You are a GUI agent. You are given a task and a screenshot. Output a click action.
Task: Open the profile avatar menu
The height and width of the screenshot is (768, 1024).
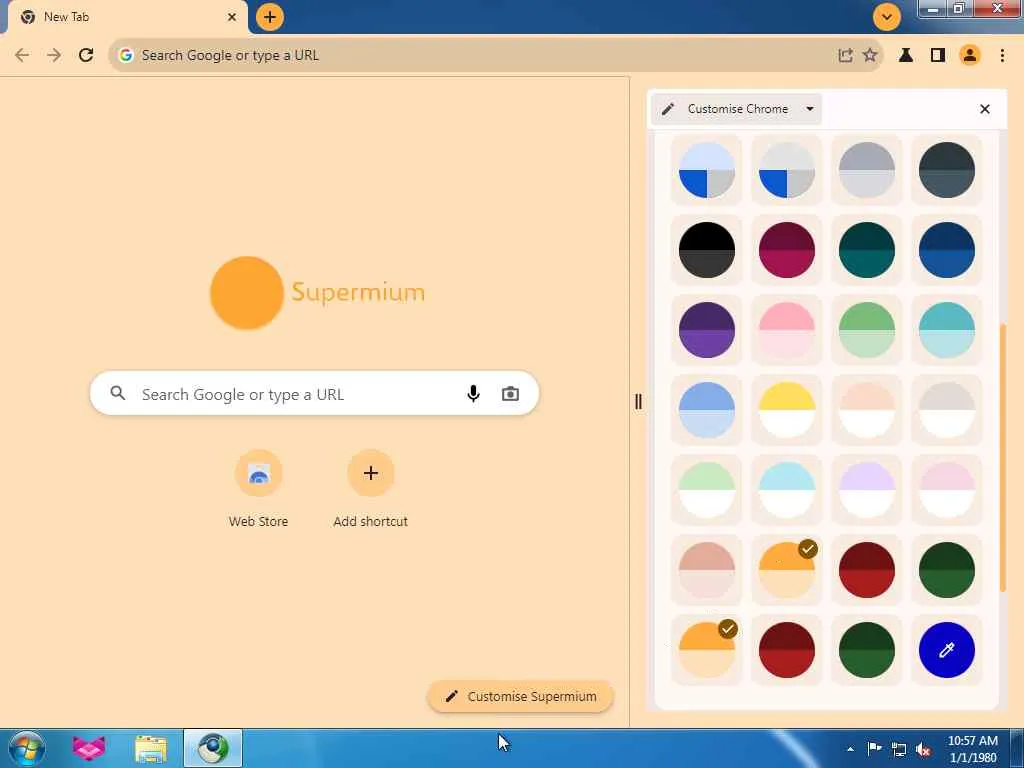coord(970,56)
